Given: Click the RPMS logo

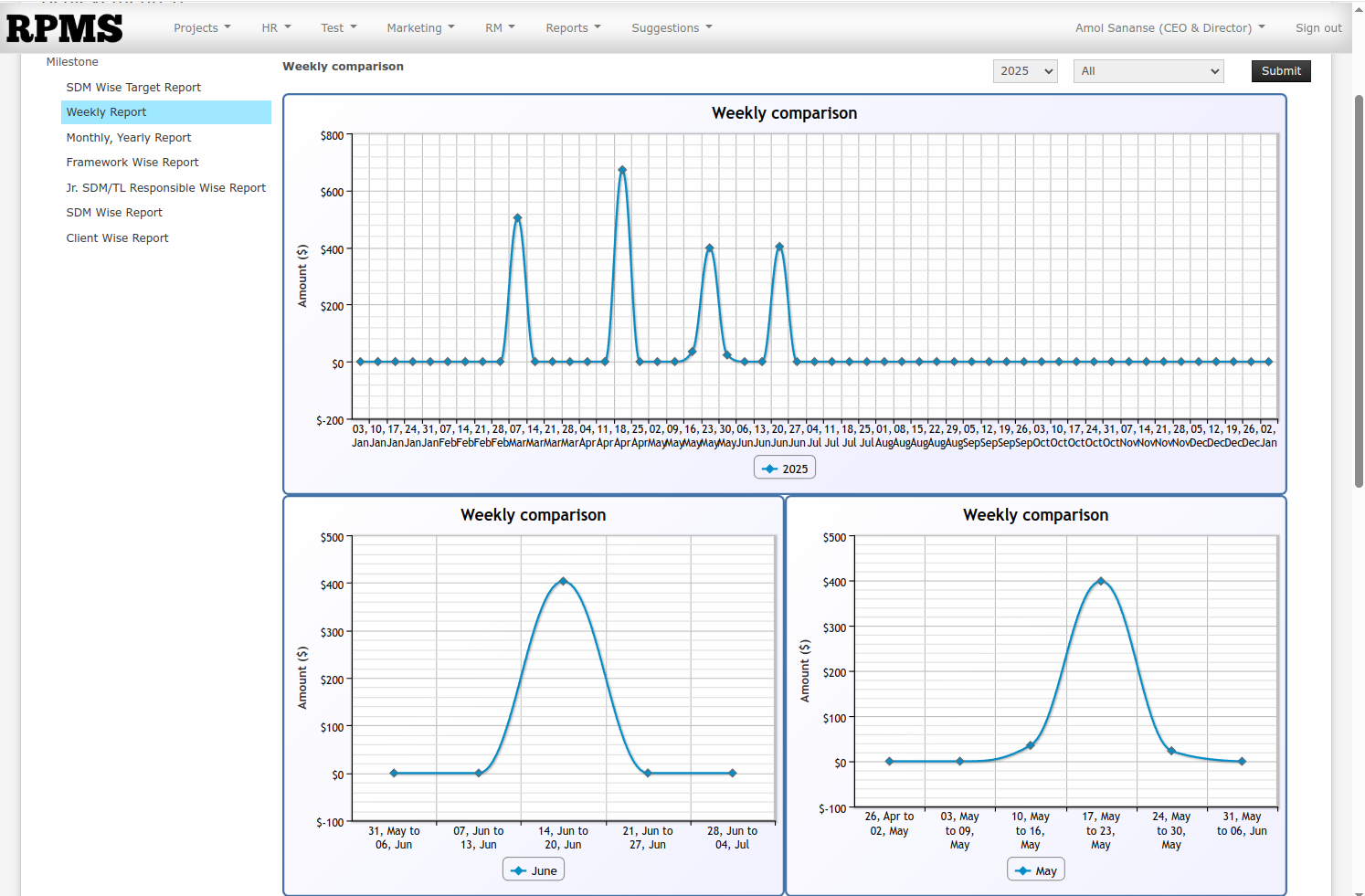Looking at the screenshot, I should [x=64, y=28].
